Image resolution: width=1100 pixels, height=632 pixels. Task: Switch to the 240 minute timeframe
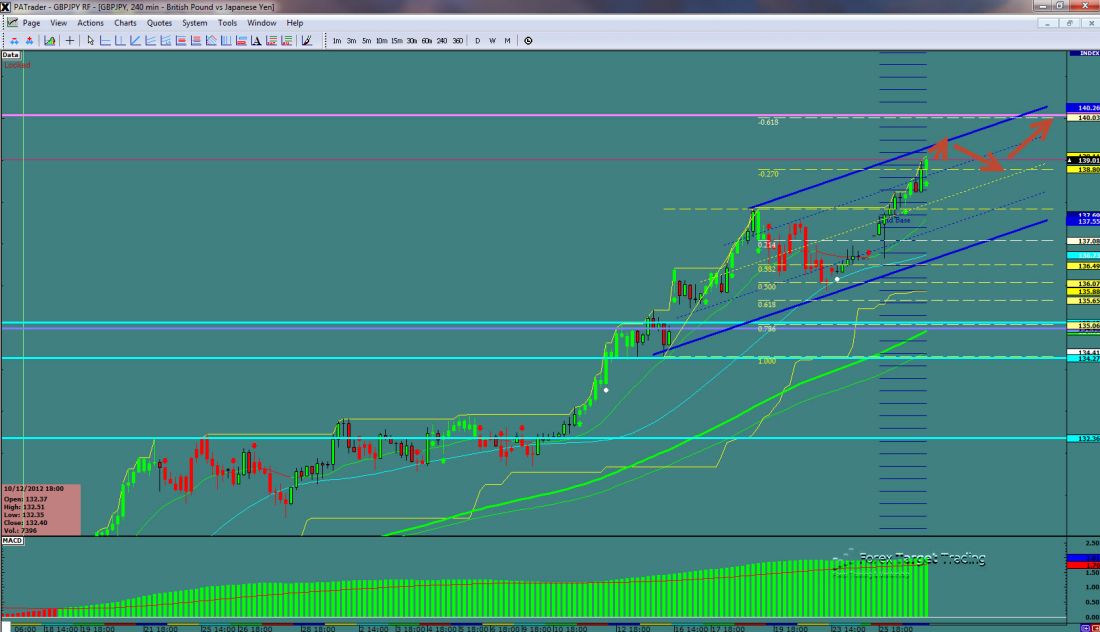[x=441, y=41]
